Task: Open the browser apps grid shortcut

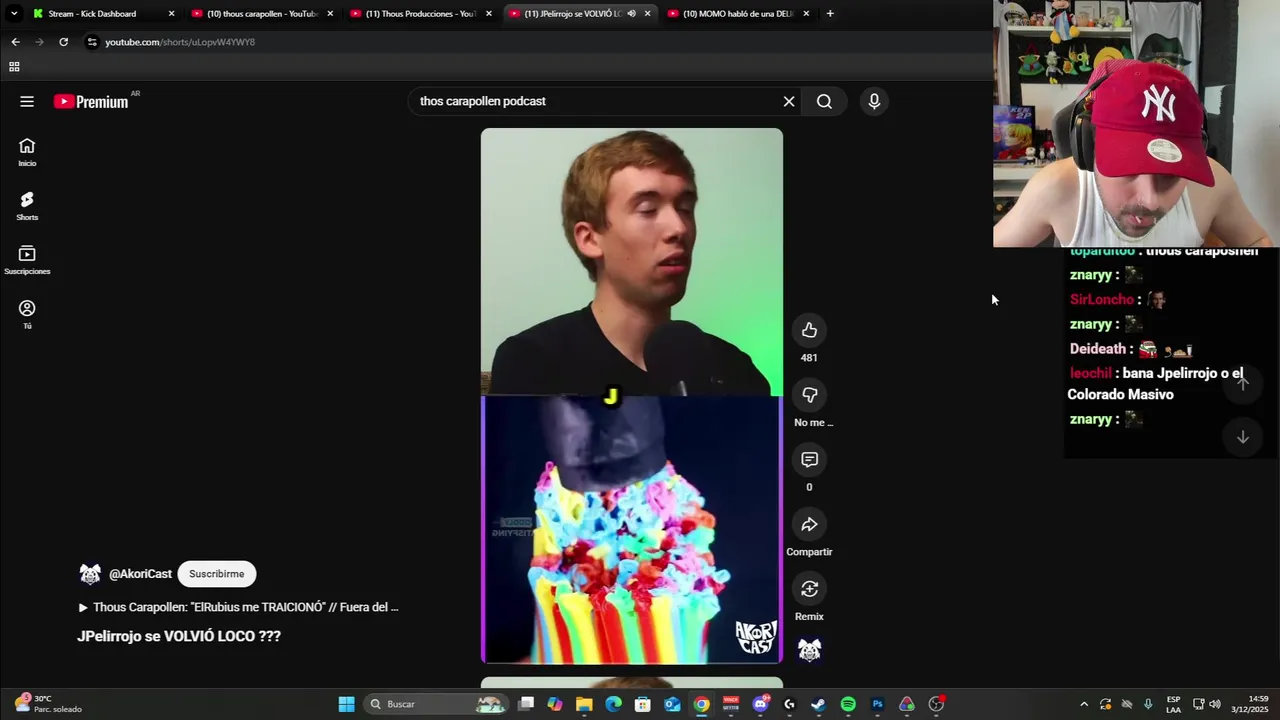Action: coord(14,67)
